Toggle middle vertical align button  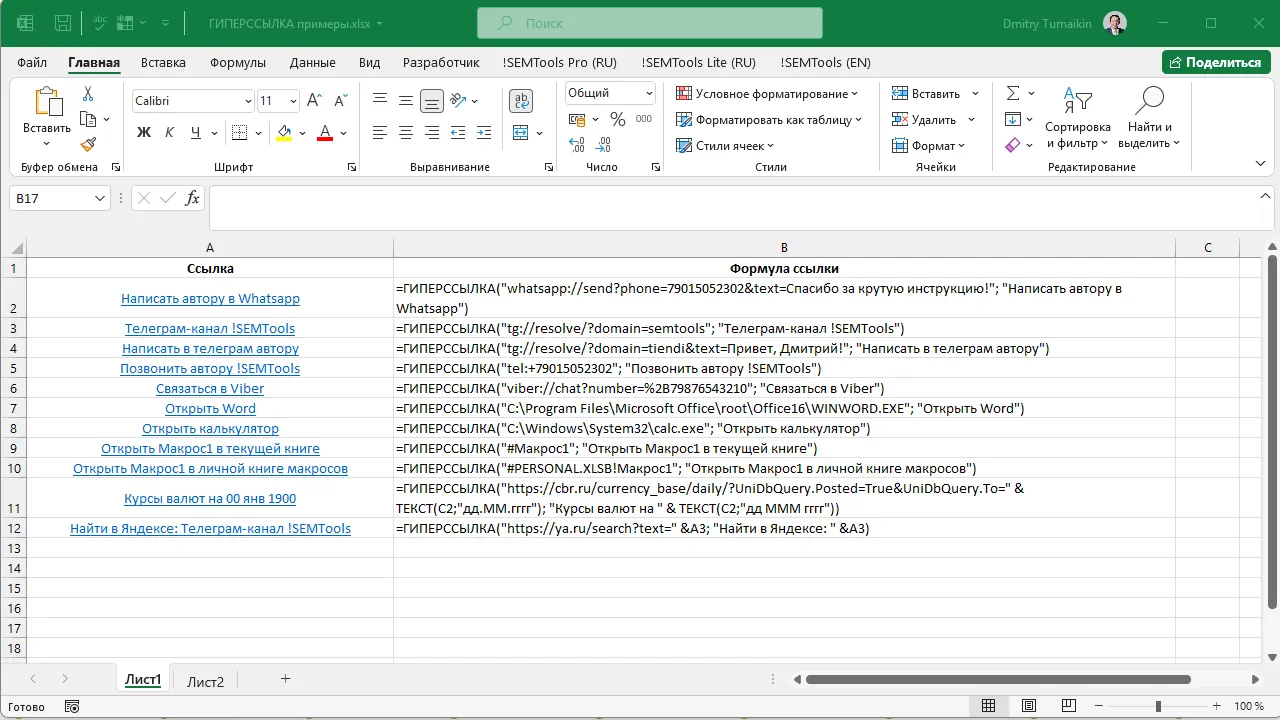(406, 100)
